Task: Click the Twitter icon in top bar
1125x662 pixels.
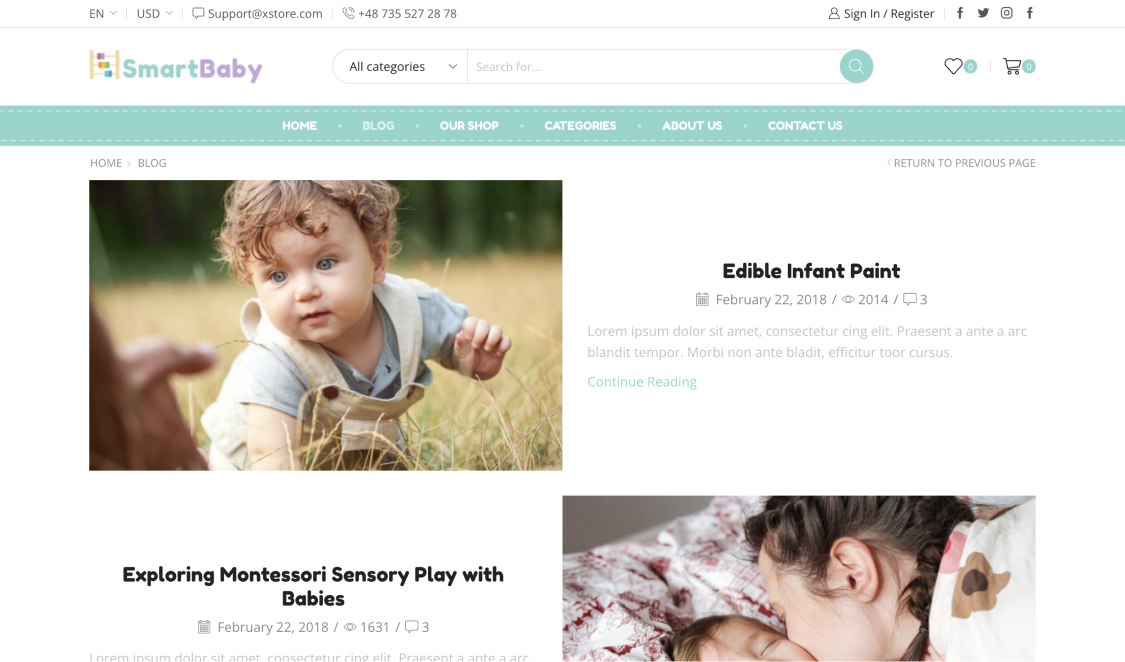Action: point(983,13)
